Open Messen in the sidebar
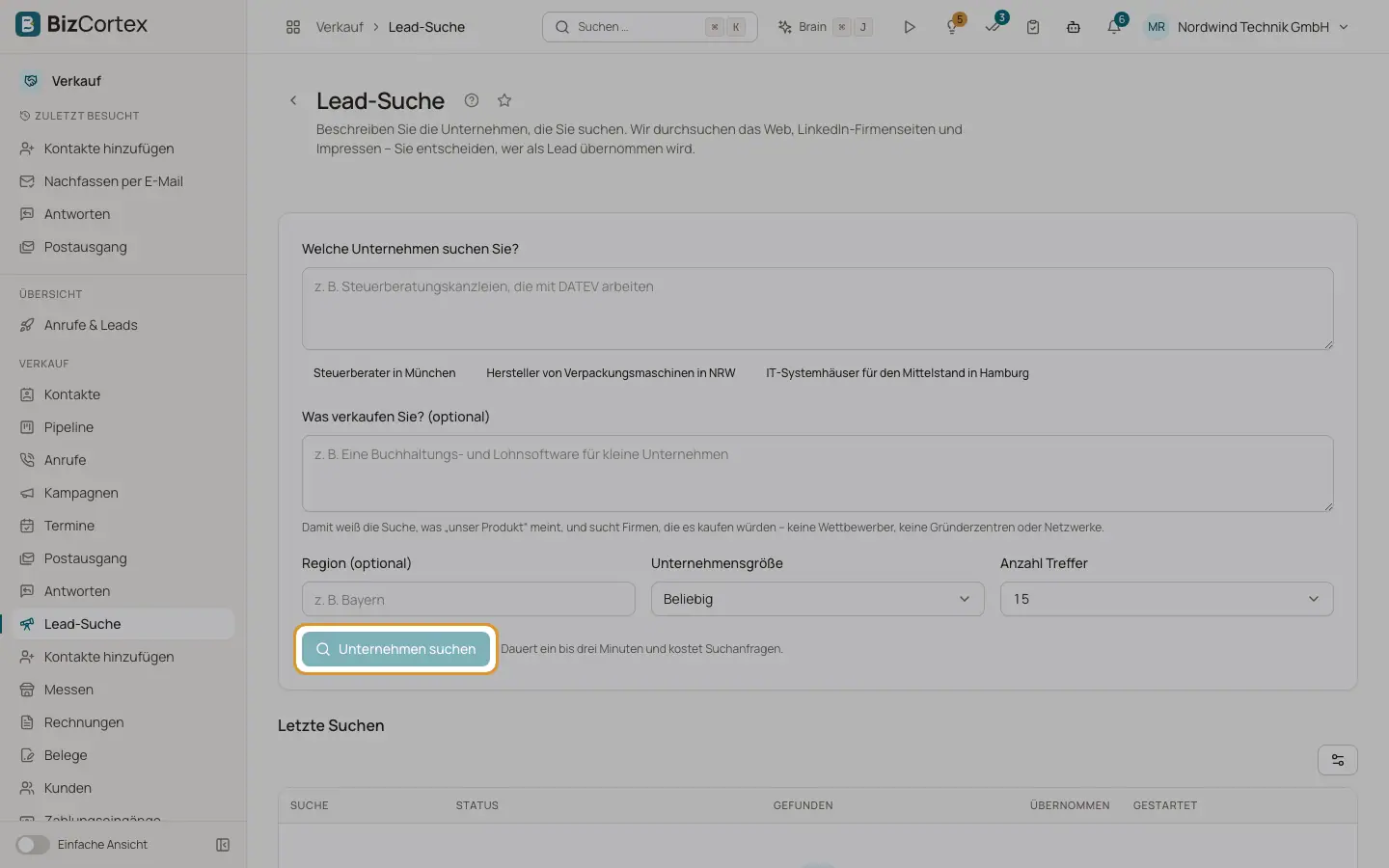 68,690
